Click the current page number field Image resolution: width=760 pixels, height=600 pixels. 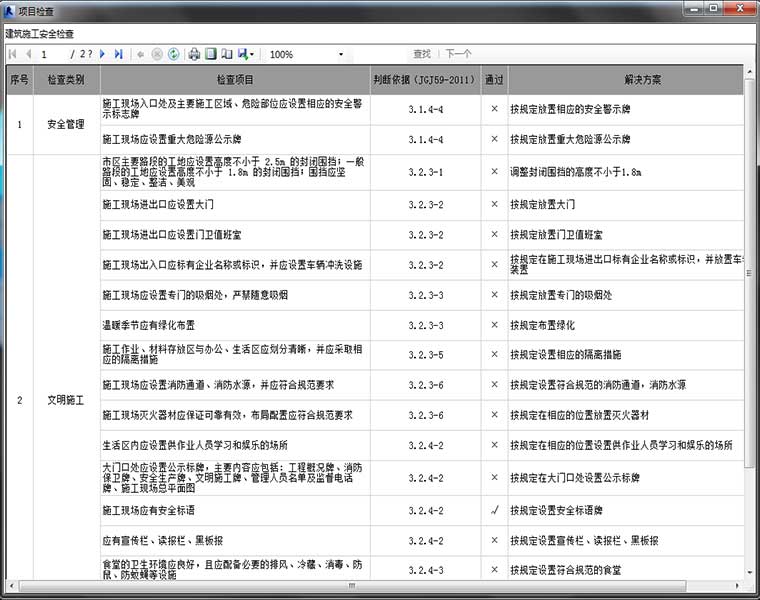(x=52, y=54)
